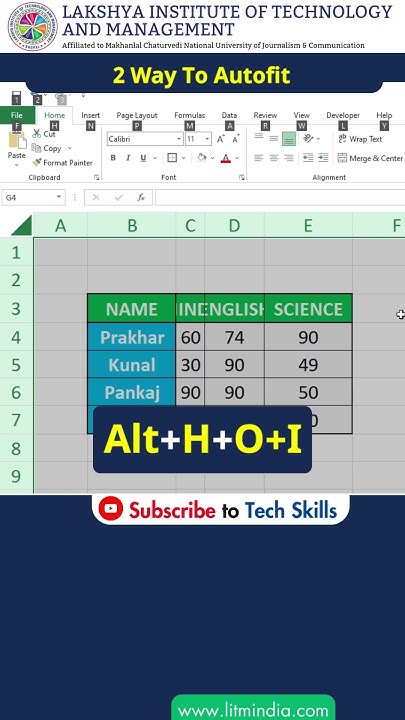Click into the formula bar

280,197
